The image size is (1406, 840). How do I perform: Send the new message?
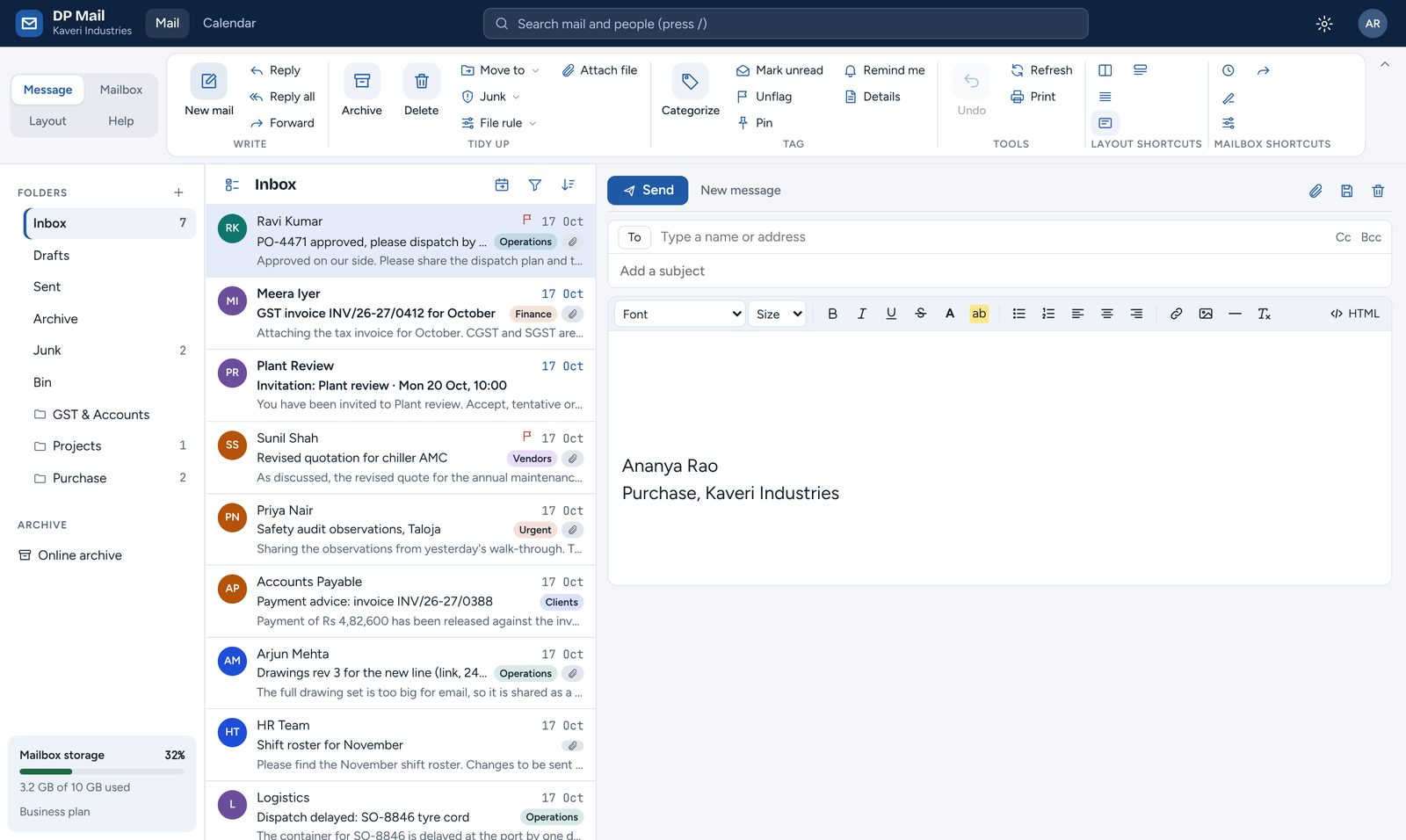[x=648, y=190]
